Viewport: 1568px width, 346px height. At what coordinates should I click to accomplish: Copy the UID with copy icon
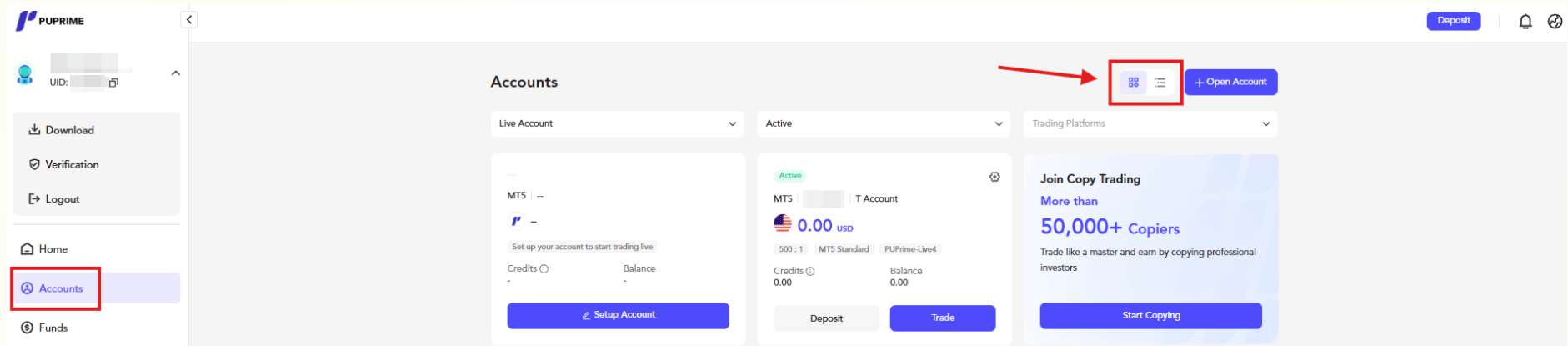point(113,83)
